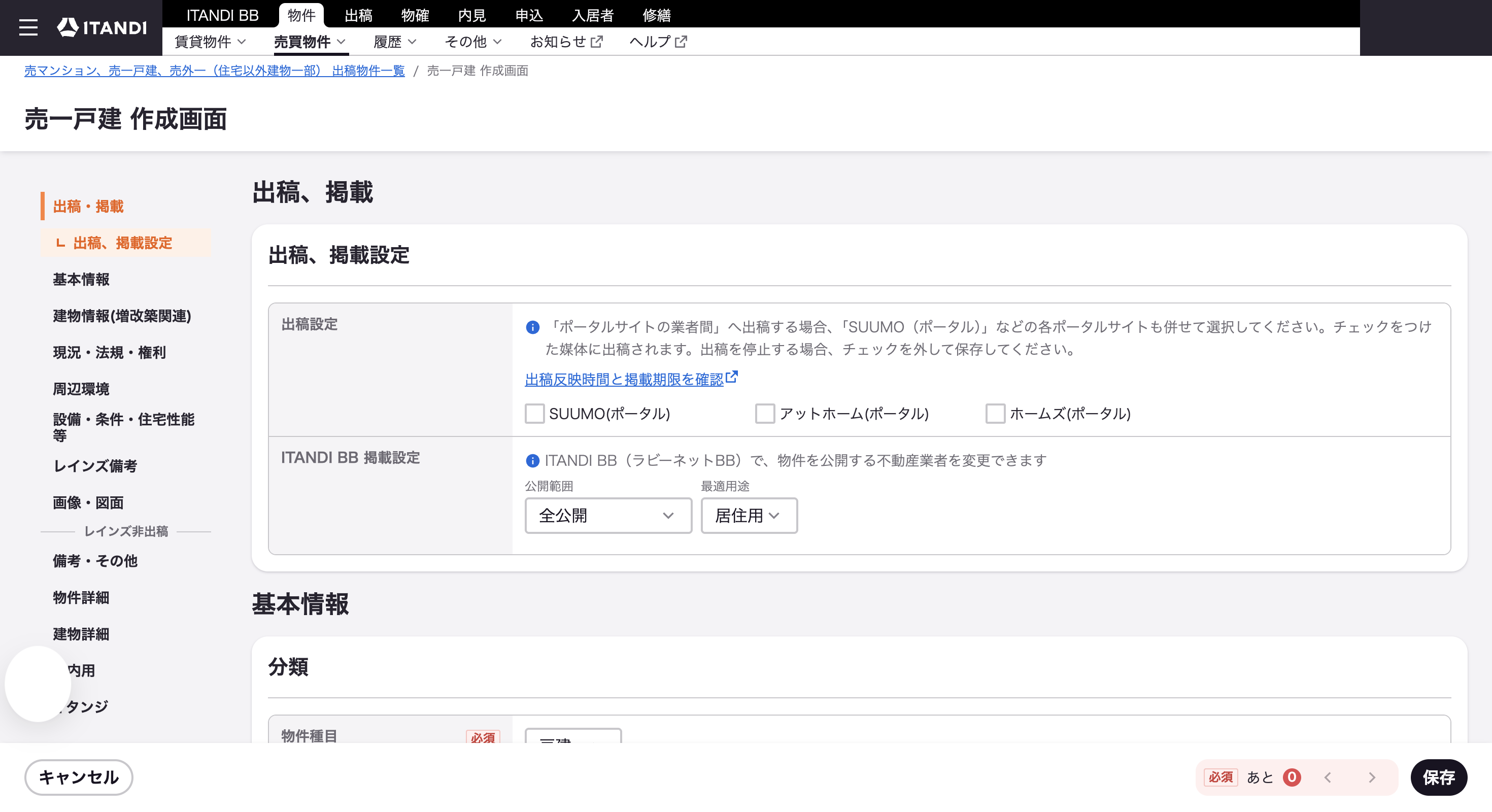This screenshot has height=812, width=1492.
Task: Go to next required field arrow
Action: pos(1372,777)
